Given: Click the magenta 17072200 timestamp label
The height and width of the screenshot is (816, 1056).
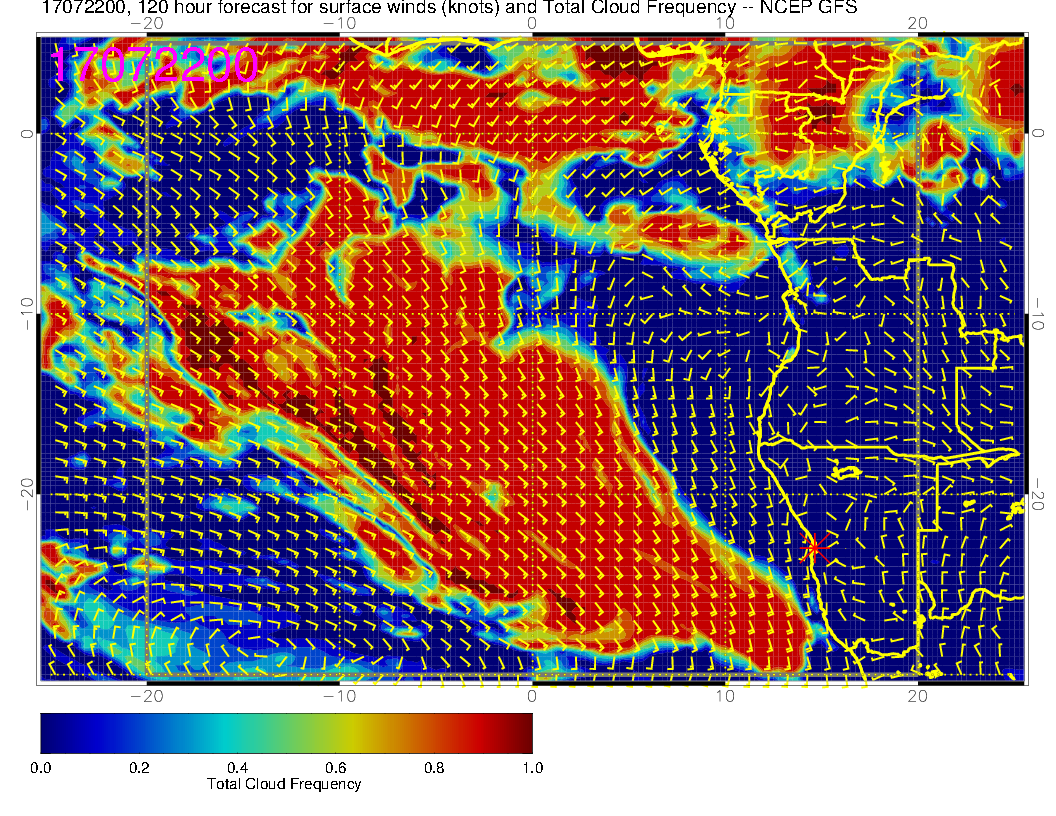Looking at the screenshot, I should [x=154, y=65].
